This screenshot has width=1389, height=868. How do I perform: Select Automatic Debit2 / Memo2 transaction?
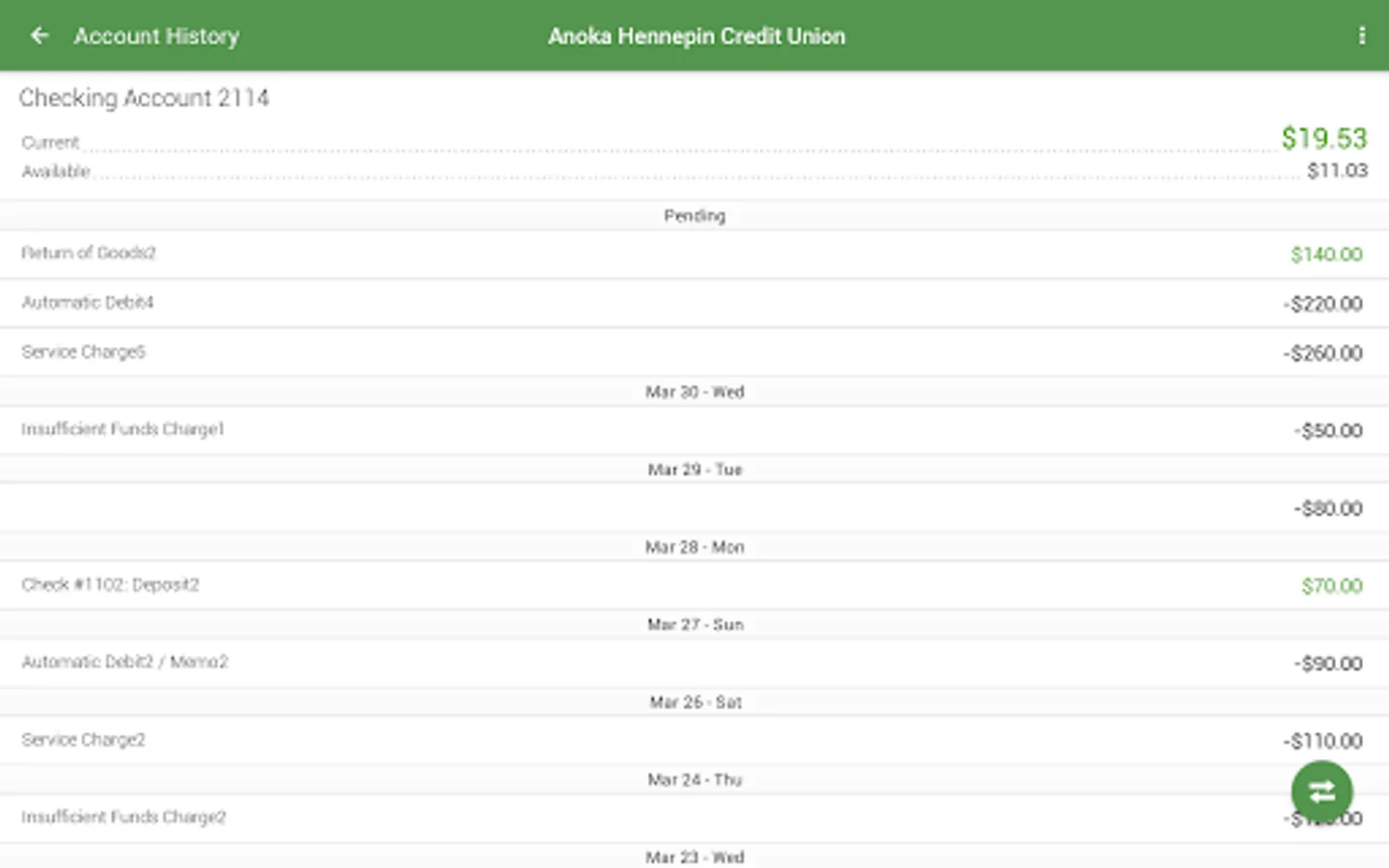click(x=124, y=663)
